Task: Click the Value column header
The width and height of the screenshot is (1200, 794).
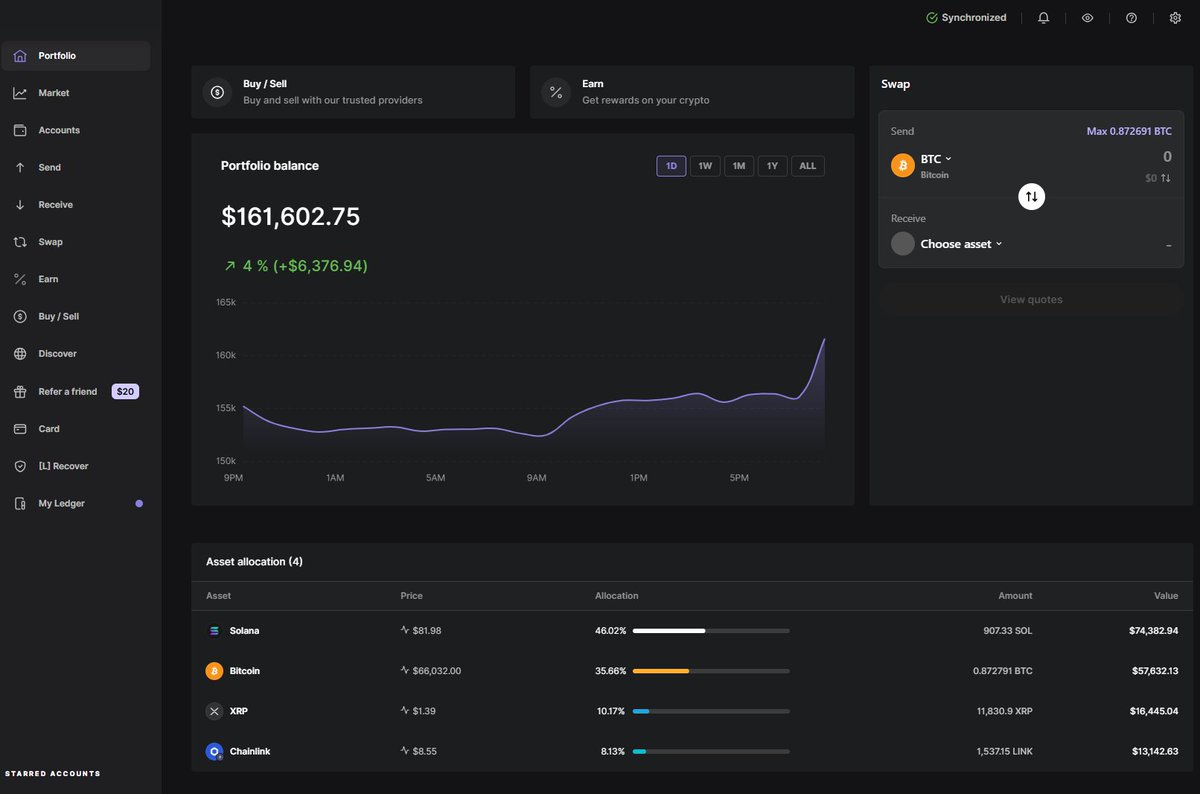Action: click(x=1166, y=596)
